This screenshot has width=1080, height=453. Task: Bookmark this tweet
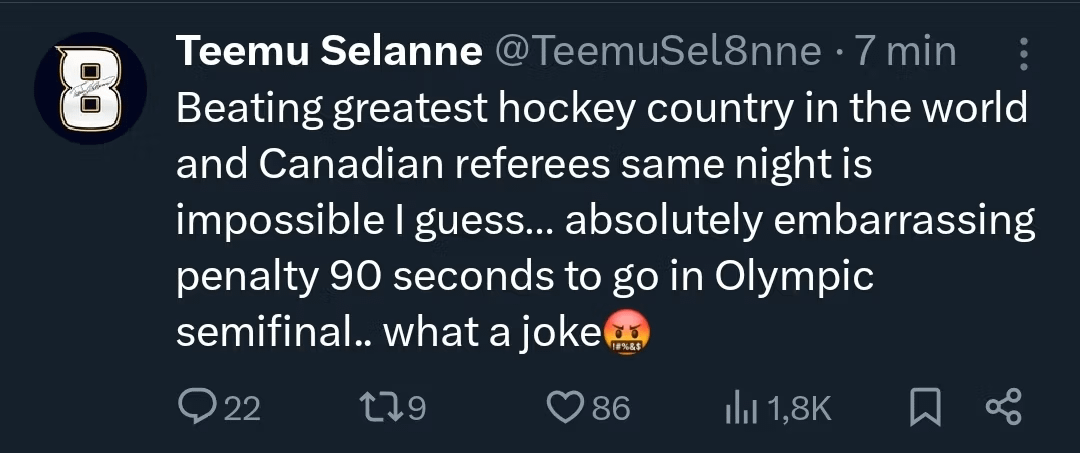click(x=927, y=407)
